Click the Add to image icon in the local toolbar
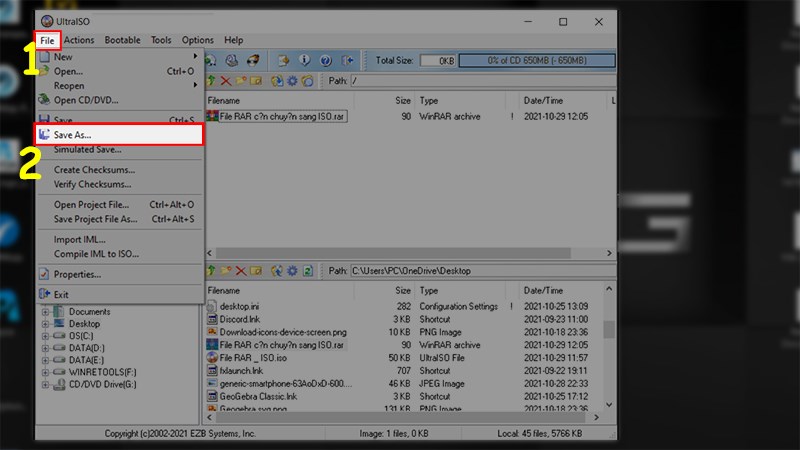 pyautogui.click(x=277, y=270)
